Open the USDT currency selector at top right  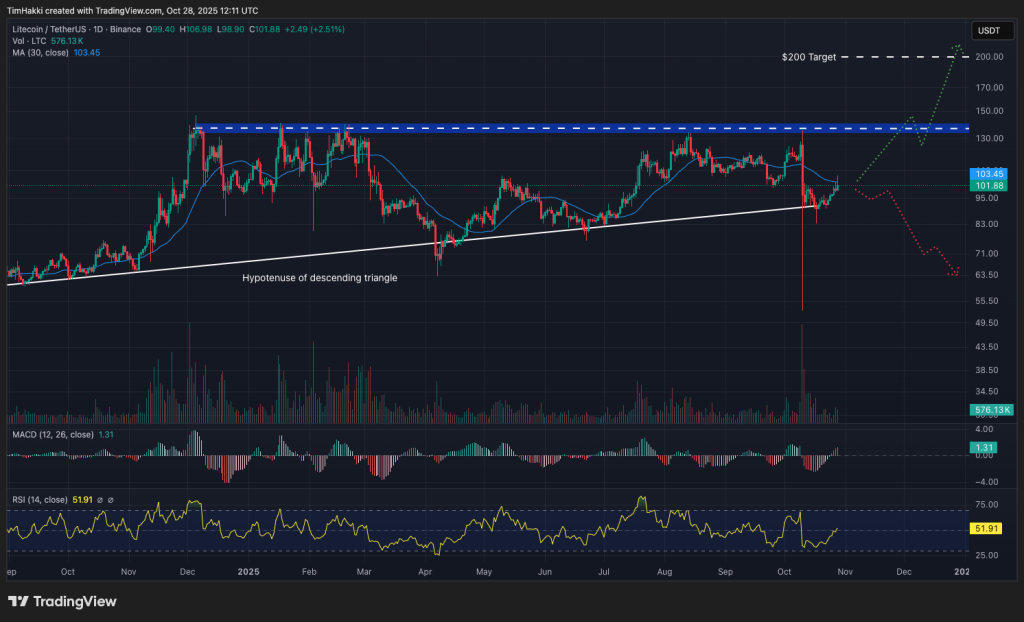(990, 30)
